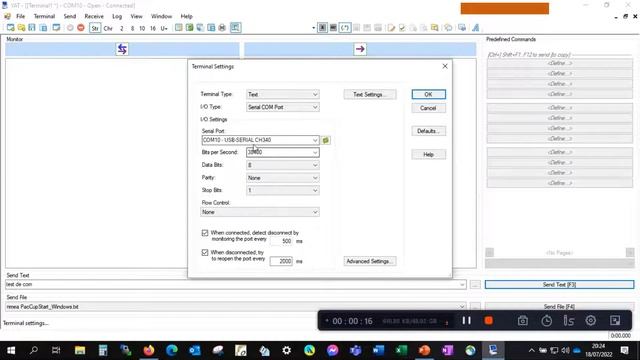Screen dimensions: 640x360
Task: Open the Log menu
Action: tap(117, 16)
